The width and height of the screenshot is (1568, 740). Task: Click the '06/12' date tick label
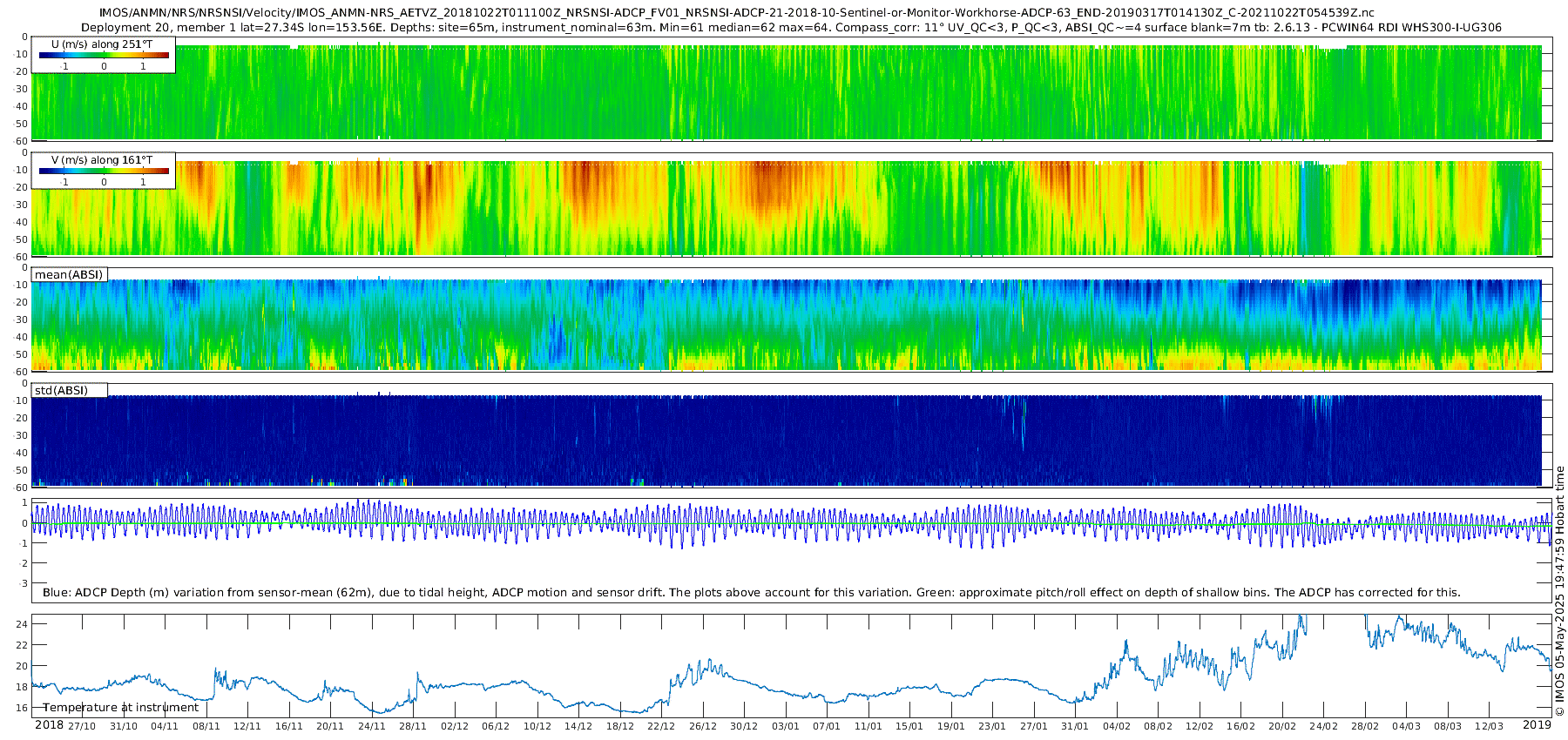[496, 726]
